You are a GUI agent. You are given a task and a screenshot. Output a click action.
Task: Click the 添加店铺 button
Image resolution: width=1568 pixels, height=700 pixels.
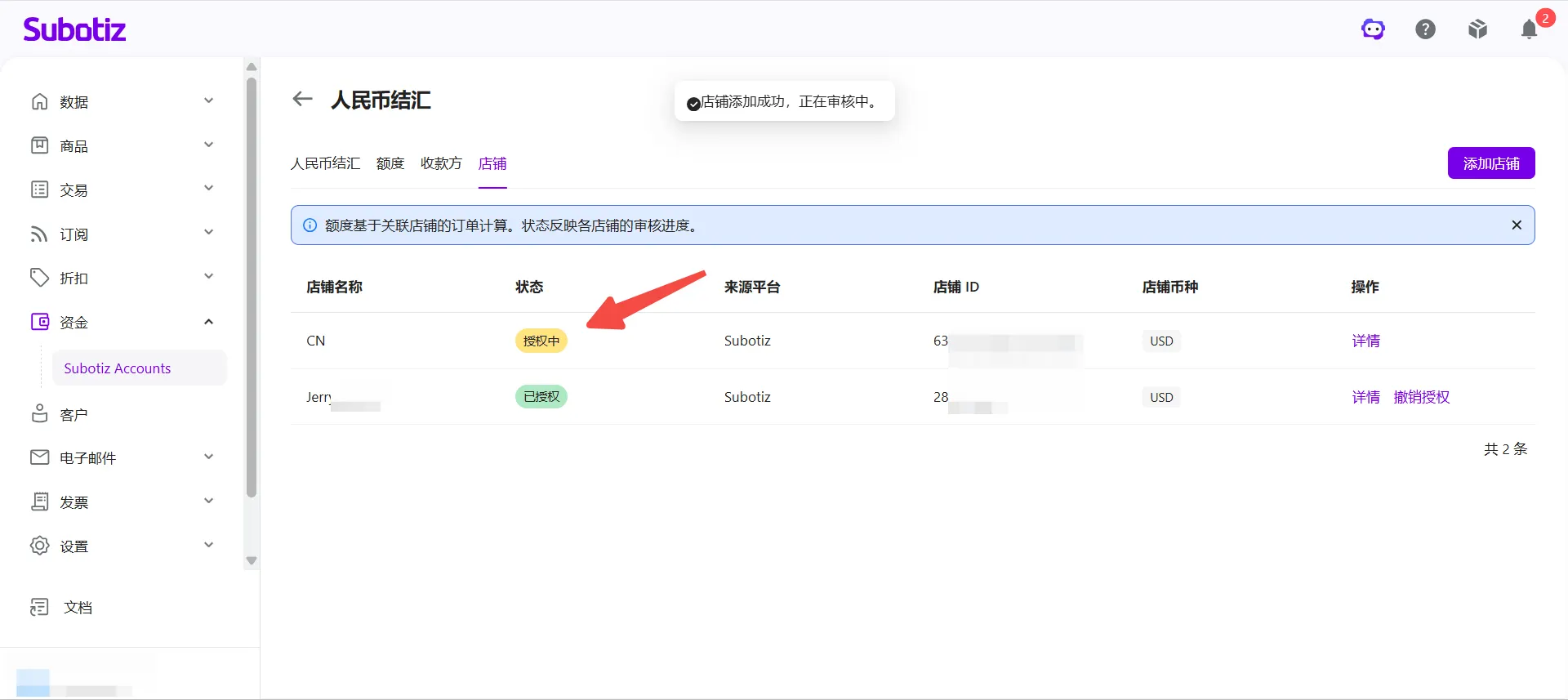(x=1491, y=163)
